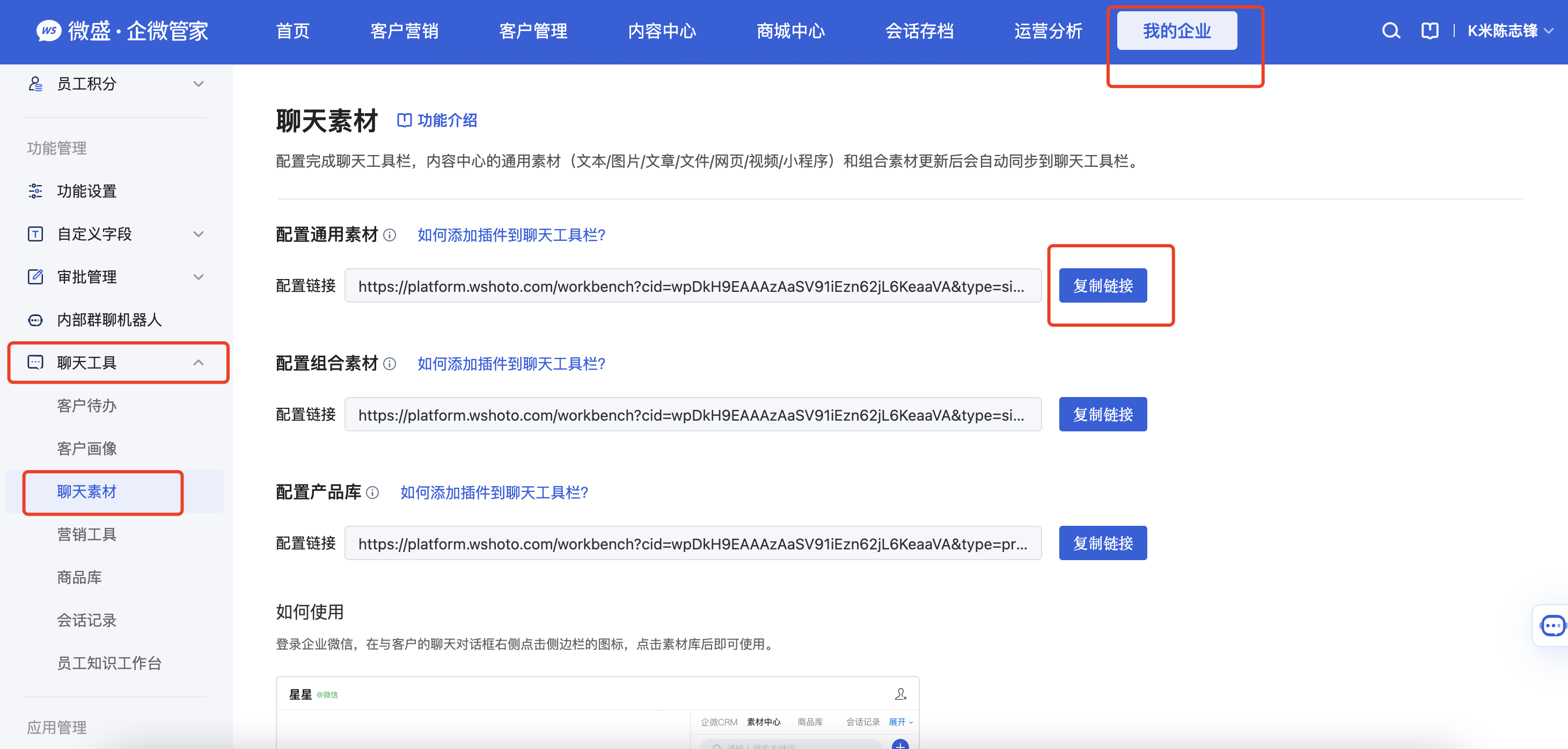This screenshot has height=749, width=1568.
Task: Open the 运营分析 top menu
Action: [1048, 31]
